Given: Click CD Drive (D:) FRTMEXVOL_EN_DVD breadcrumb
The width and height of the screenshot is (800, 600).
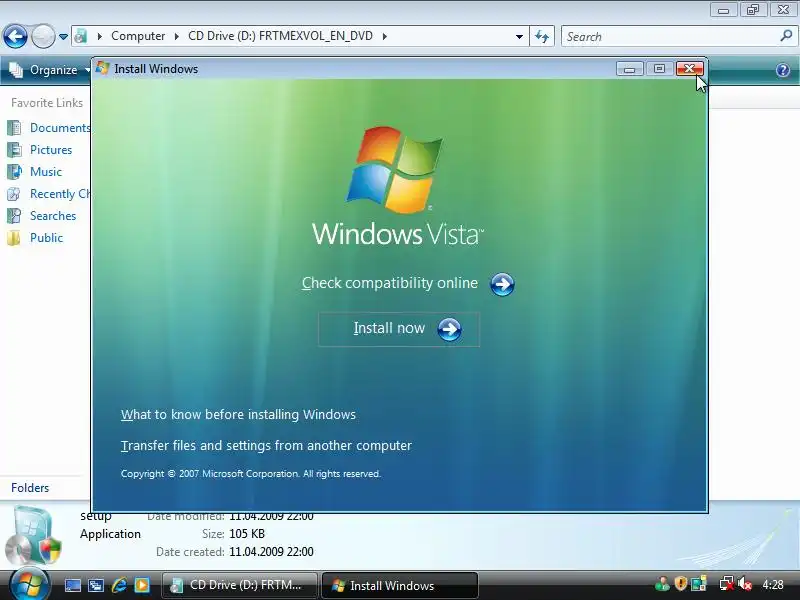Looking at the screenshot, I should [x=281, y=36].
